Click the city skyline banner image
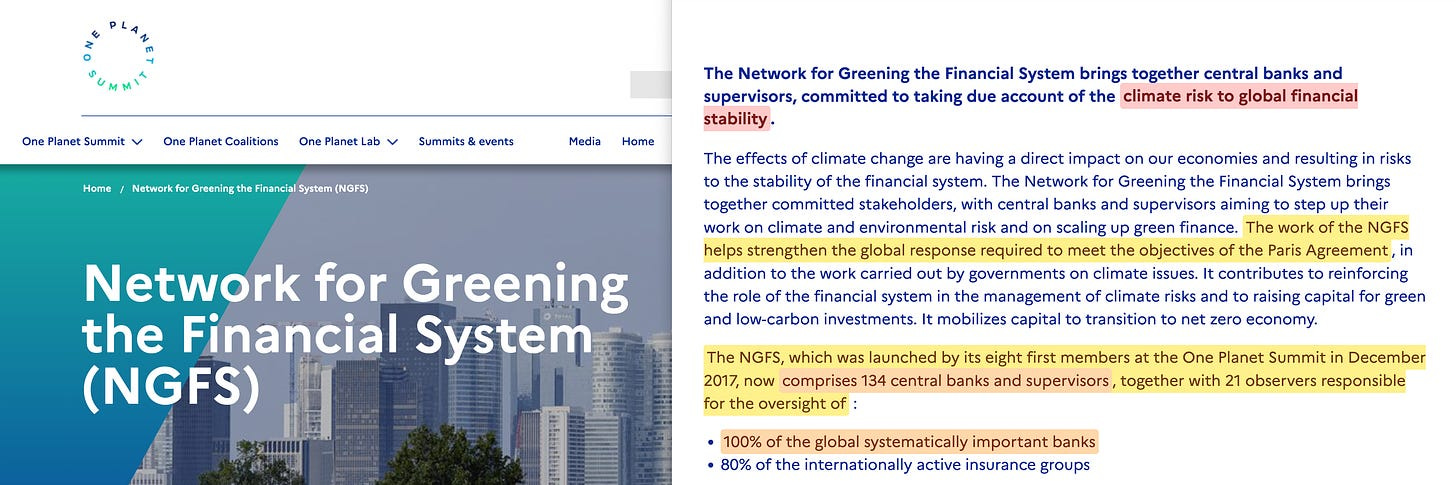 coord(336,324)
